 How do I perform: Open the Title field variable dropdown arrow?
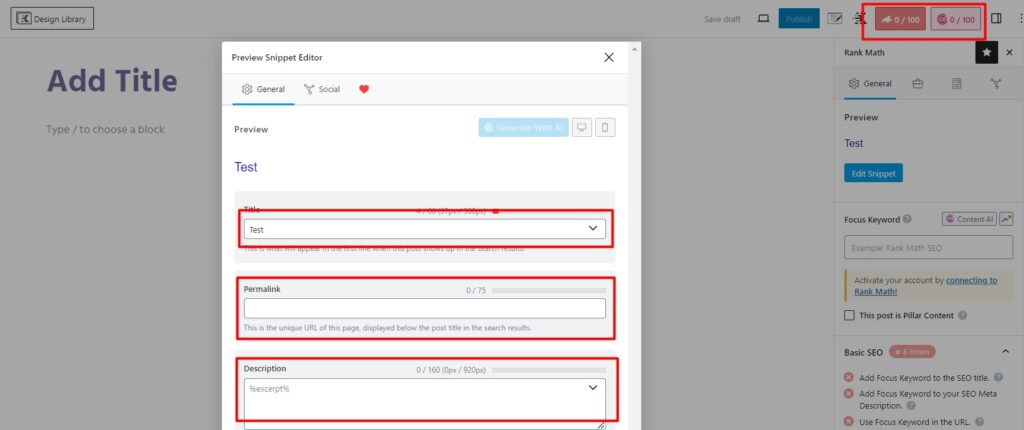[x=593, y=229]
